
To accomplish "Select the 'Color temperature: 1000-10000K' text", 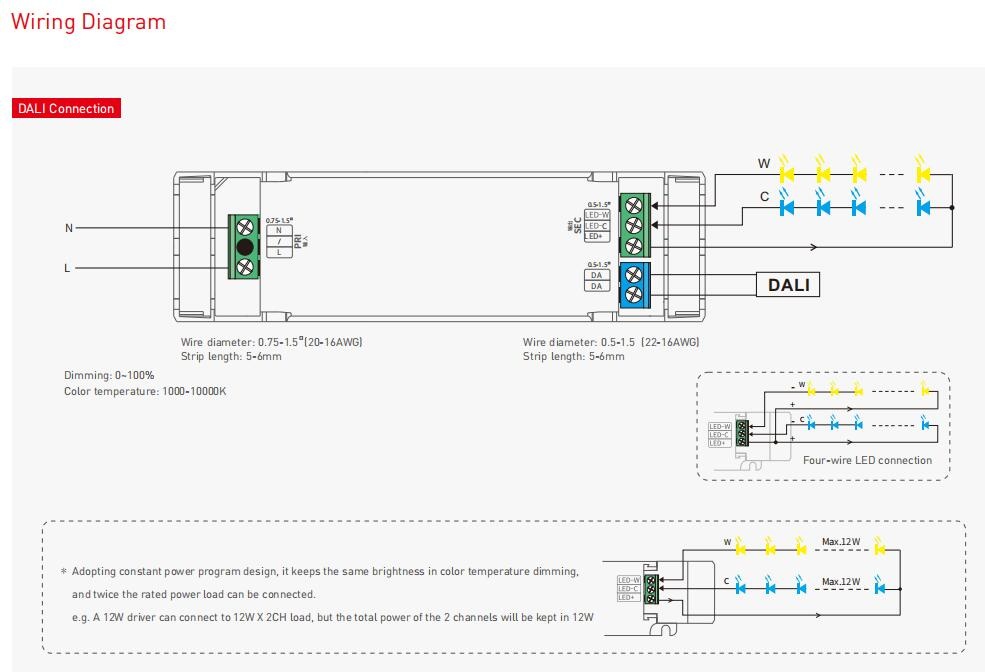I will [145, 391].
